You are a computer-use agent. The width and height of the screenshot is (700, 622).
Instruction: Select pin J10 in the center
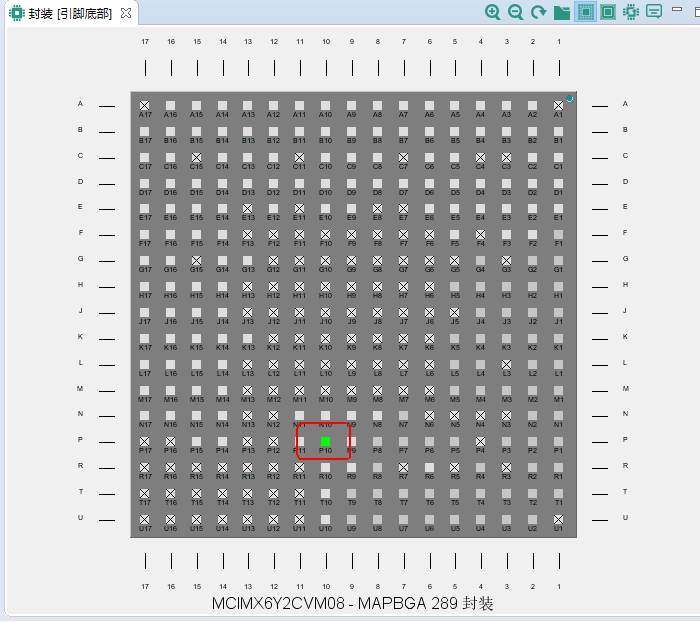325,312
